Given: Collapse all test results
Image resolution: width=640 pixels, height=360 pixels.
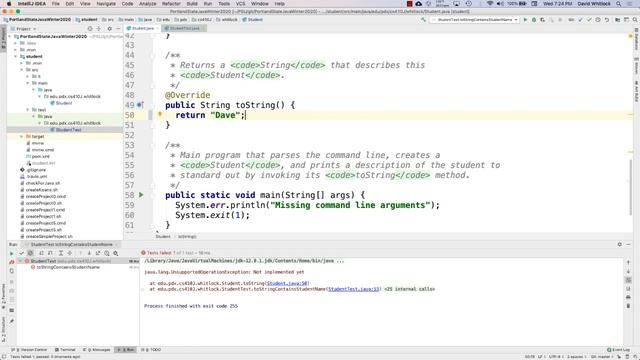Looking at the screenshot, I should (x=70, y=253).
